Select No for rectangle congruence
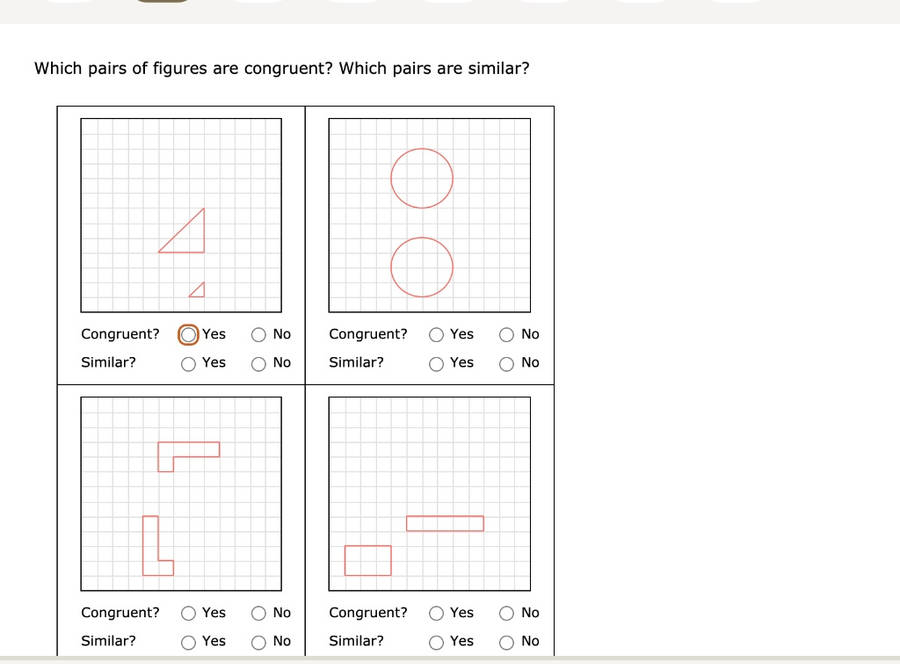This screenshot has width=900, height=664. tap(506, 612)
